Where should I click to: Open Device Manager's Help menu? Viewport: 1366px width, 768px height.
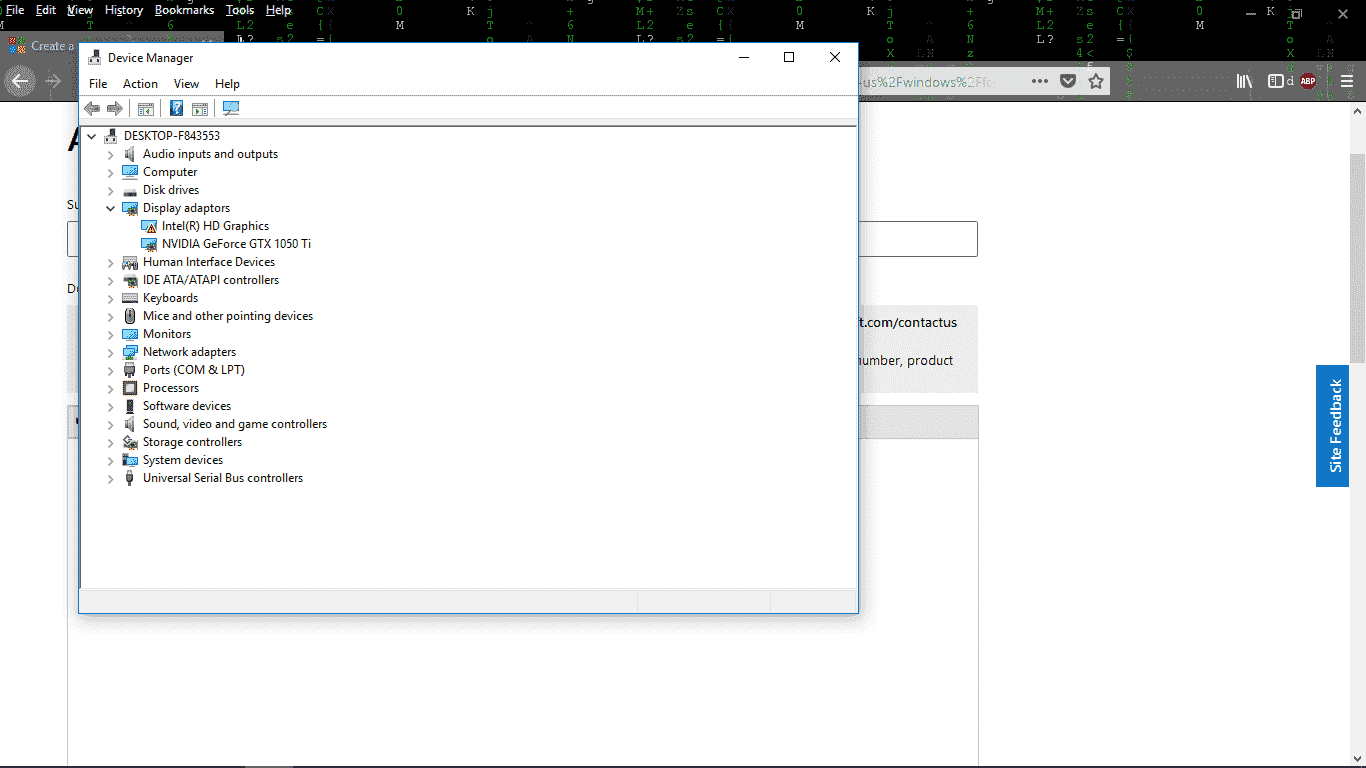tap(227, 84)
